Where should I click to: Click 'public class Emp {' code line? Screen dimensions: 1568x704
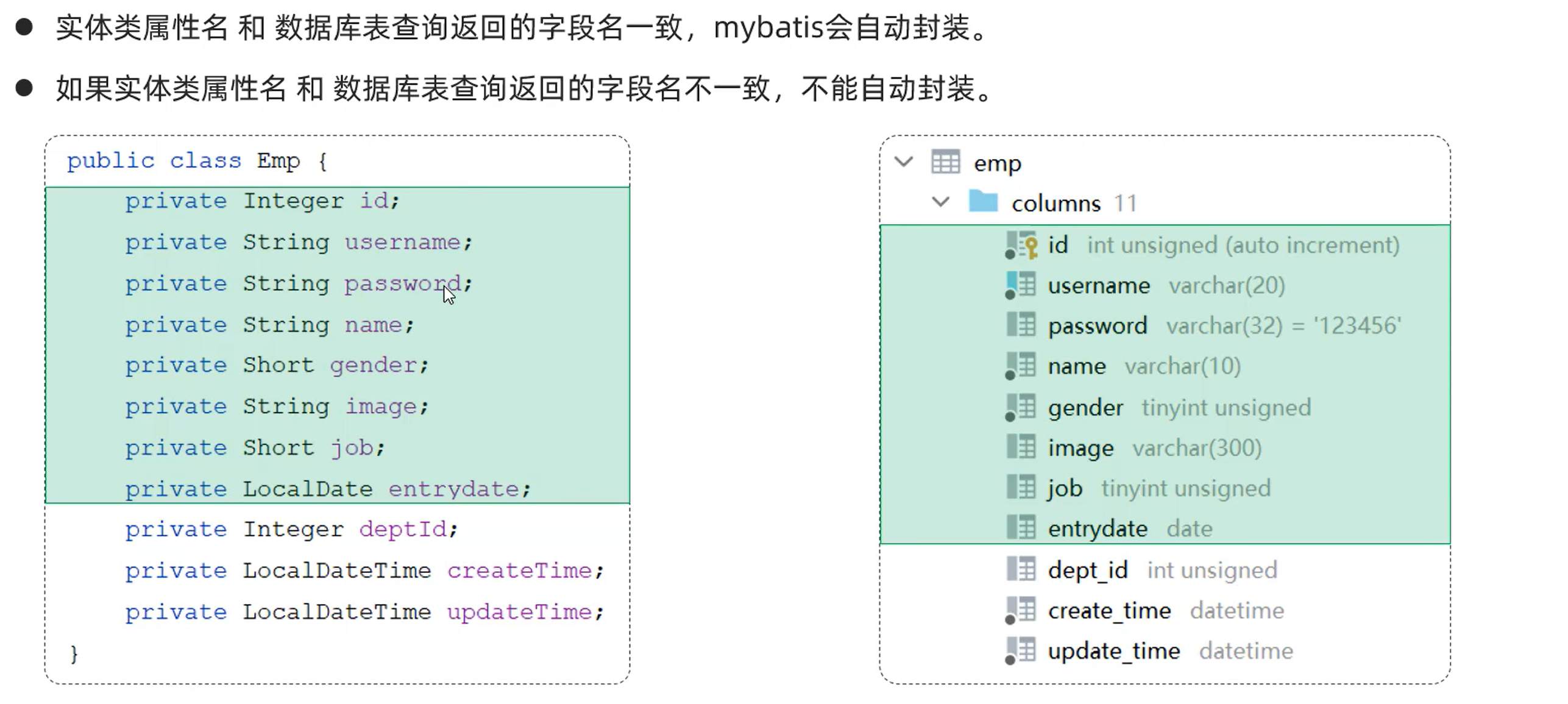(x=198, y=161)
